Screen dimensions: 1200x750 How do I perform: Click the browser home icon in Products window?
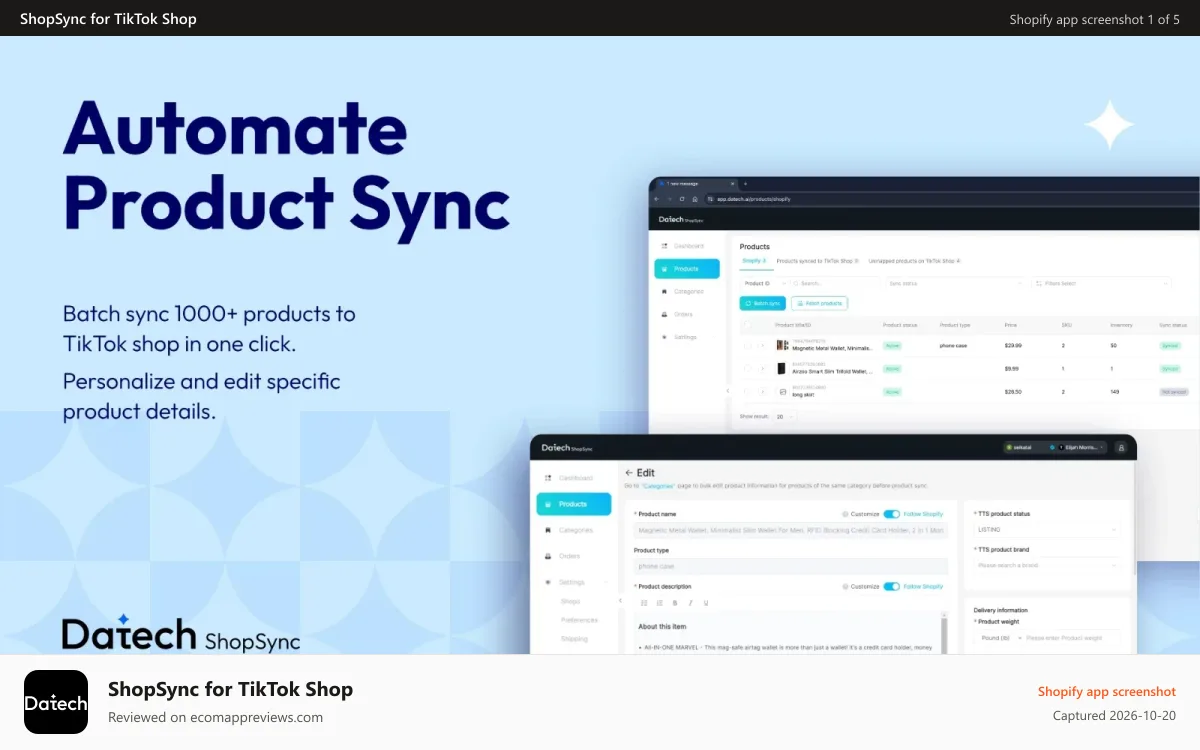click(x=695, y=199)
